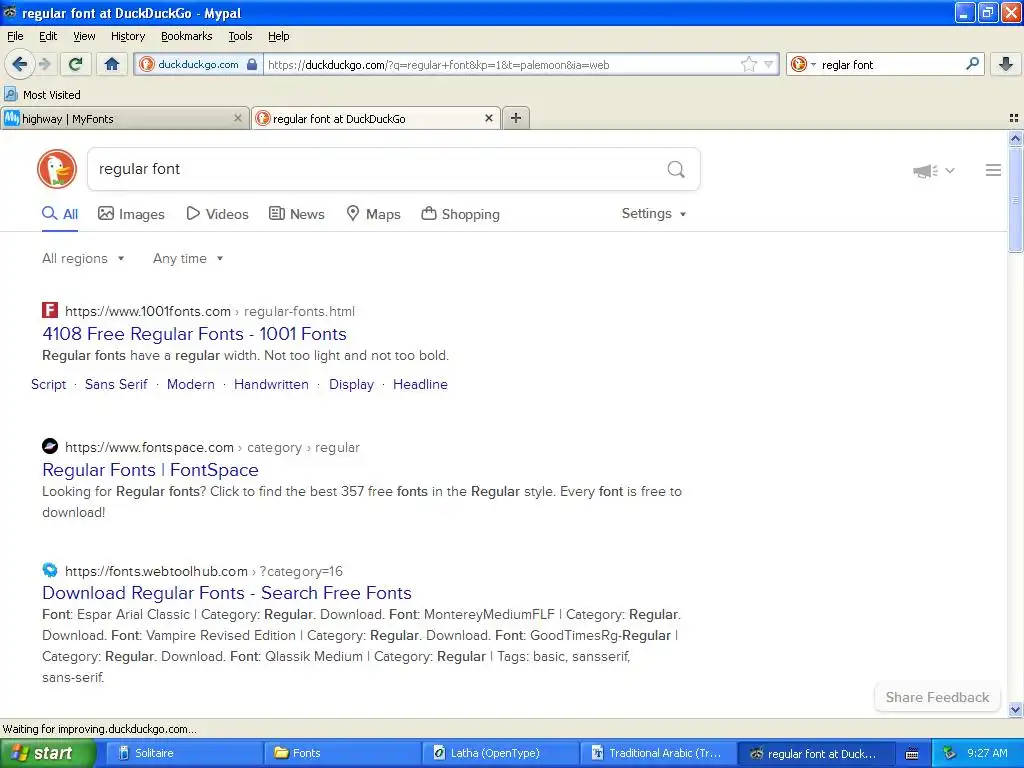
Task: Open a new tab with plus button
Action: tap(516, 118)
